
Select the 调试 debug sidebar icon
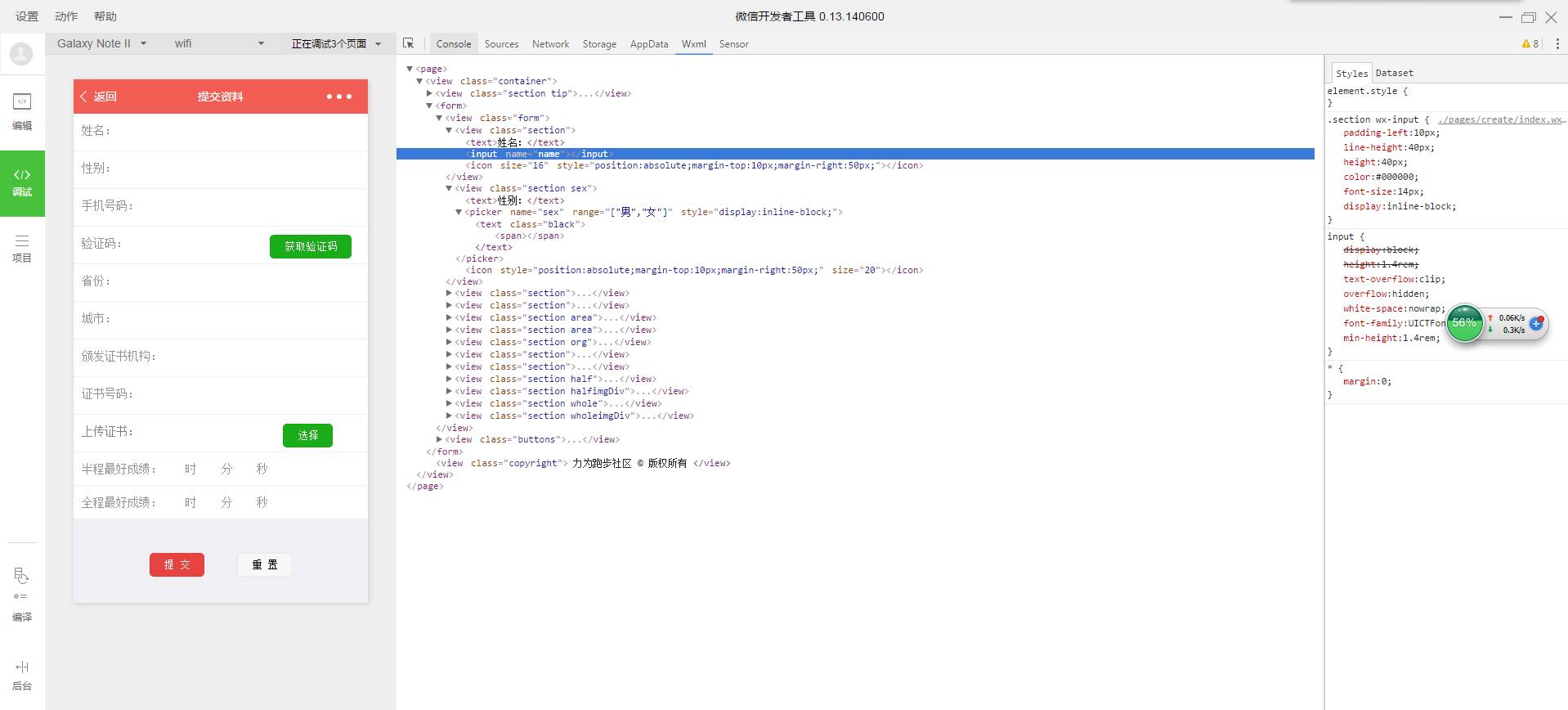22,182
